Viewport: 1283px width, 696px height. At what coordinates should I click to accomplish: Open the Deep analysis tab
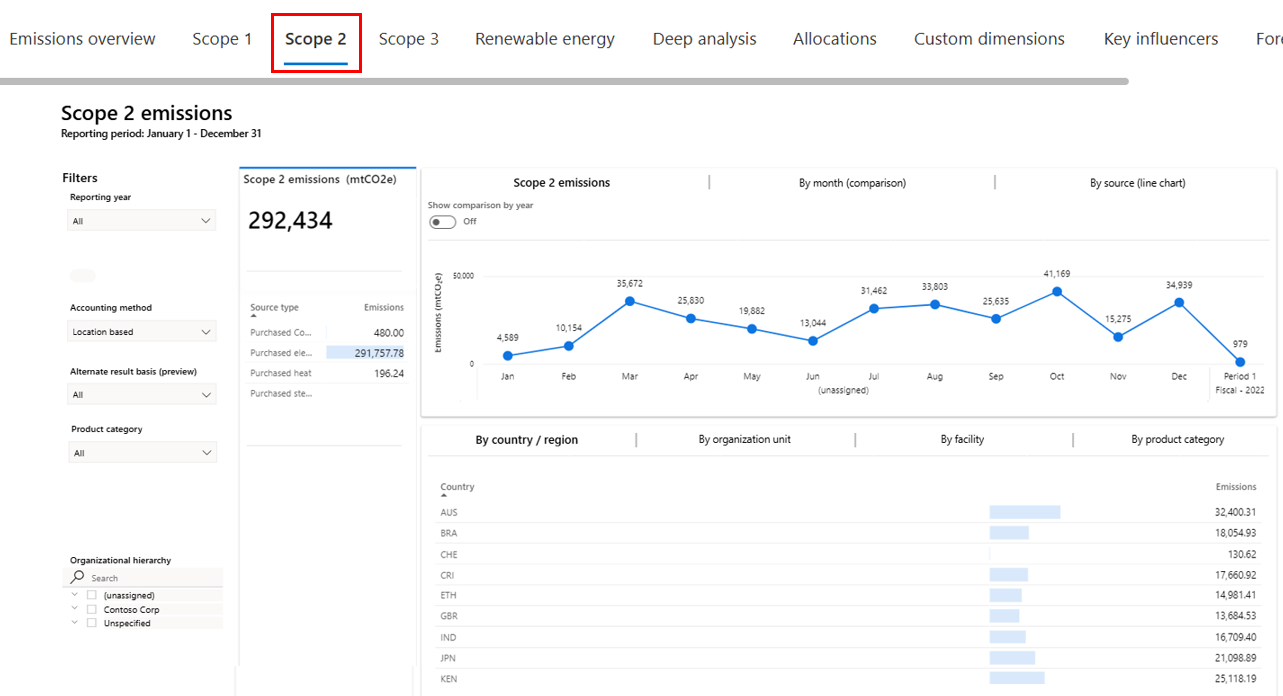[705, 39]
